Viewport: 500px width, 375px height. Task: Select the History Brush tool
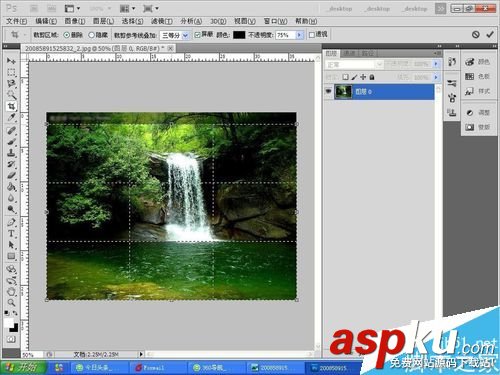coord(11,164)
